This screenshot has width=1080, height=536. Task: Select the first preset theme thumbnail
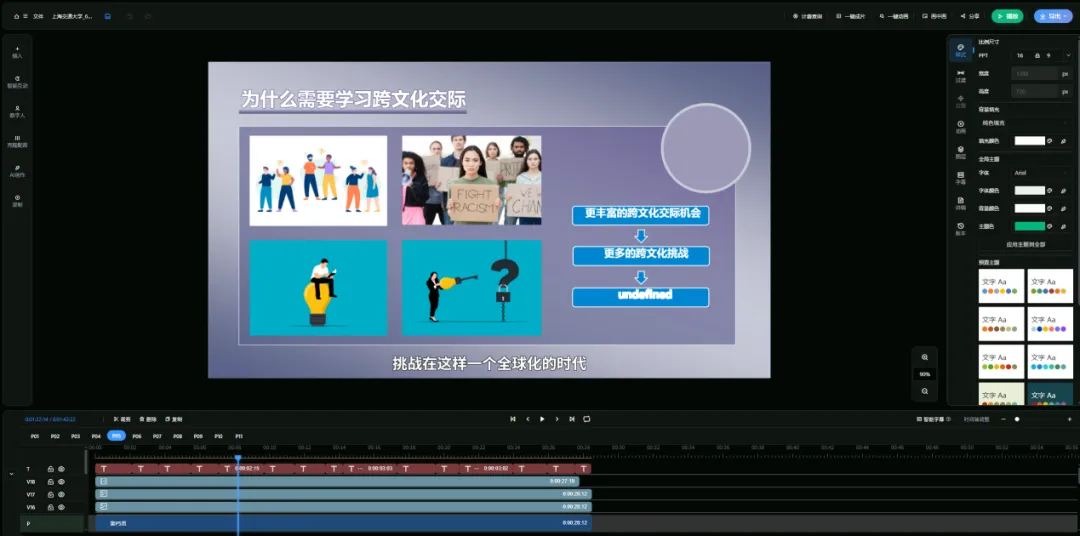pyautogui.click(x=1001, y=286)
